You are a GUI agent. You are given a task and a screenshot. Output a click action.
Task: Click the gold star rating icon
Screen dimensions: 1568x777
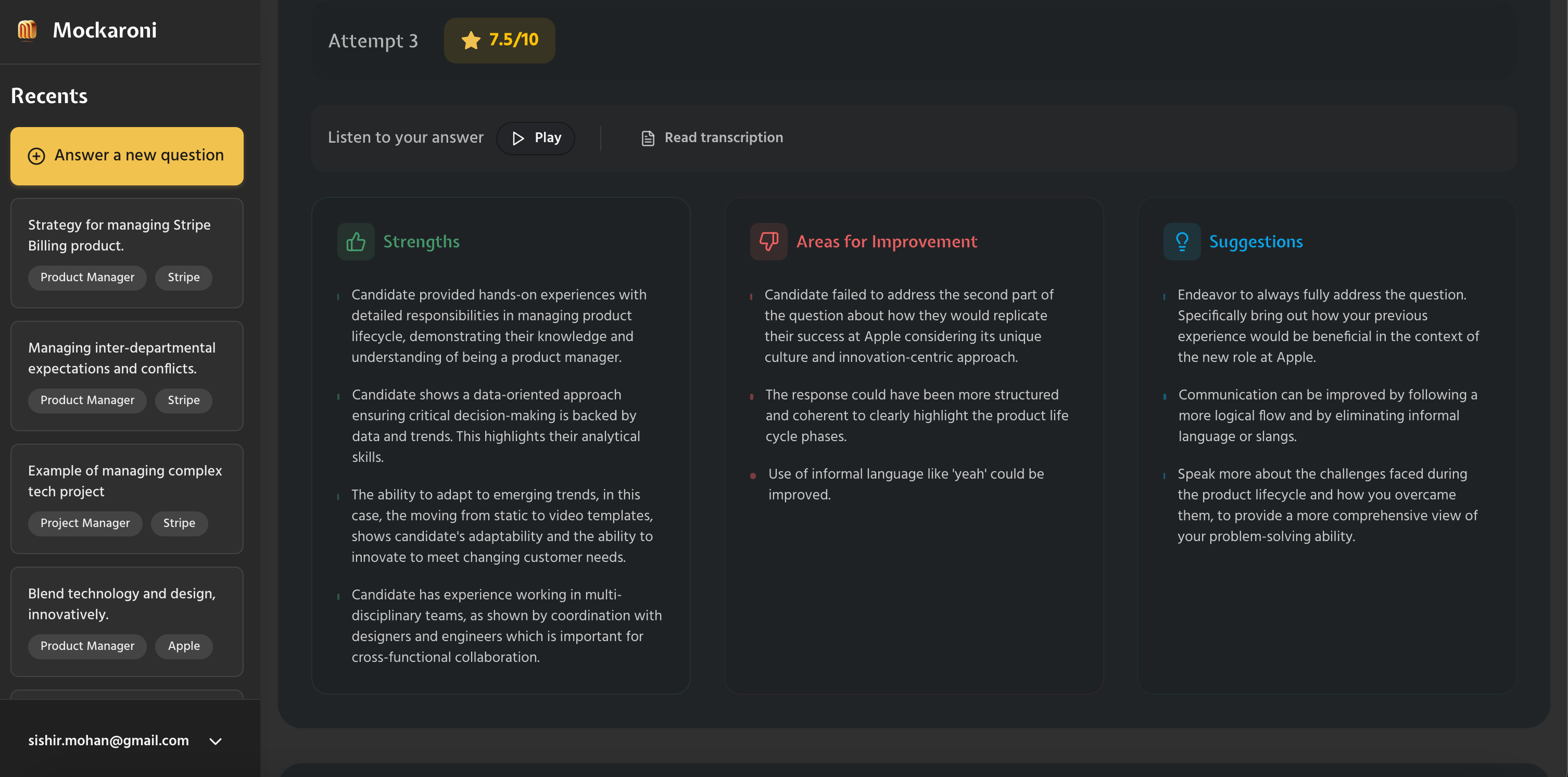pos(471,40)
